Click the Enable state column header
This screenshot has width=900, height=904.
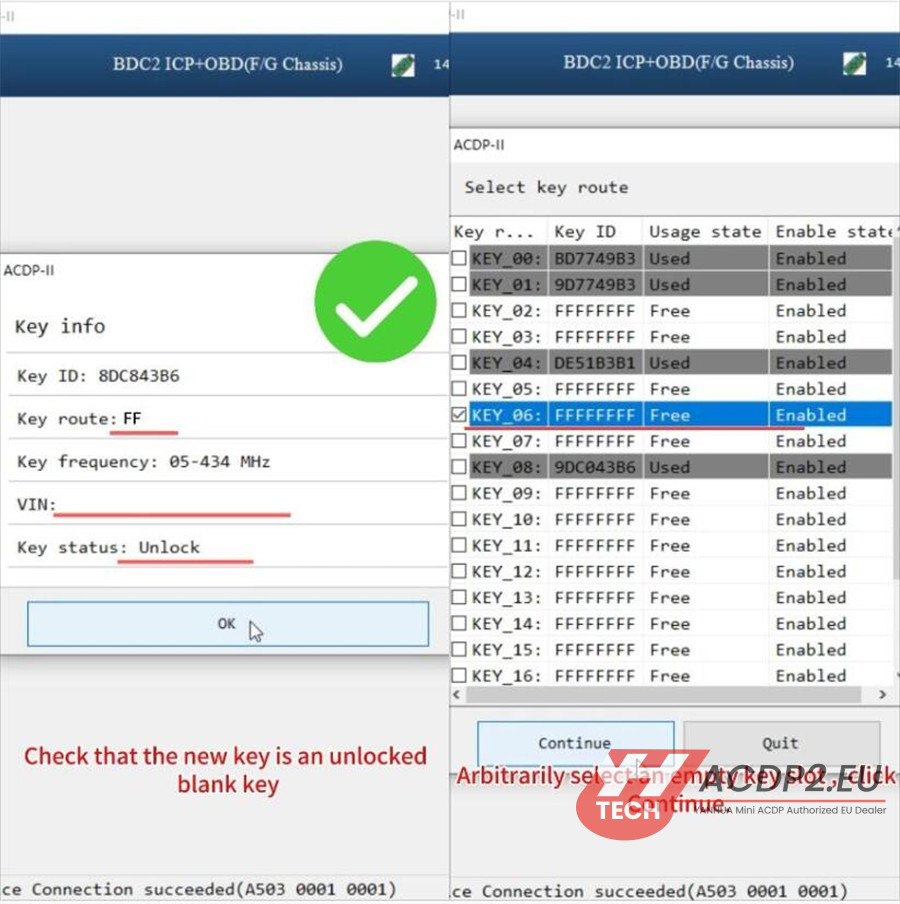[x=832, y=232]
